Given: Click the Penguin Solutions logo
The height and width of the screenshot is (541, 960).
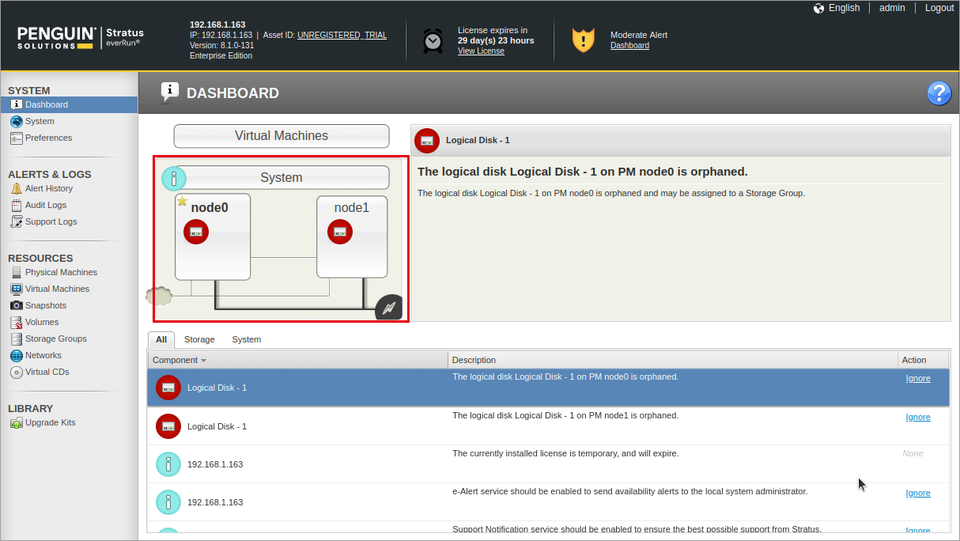Looking at the screenshot, I should click(x=56, y=38).
